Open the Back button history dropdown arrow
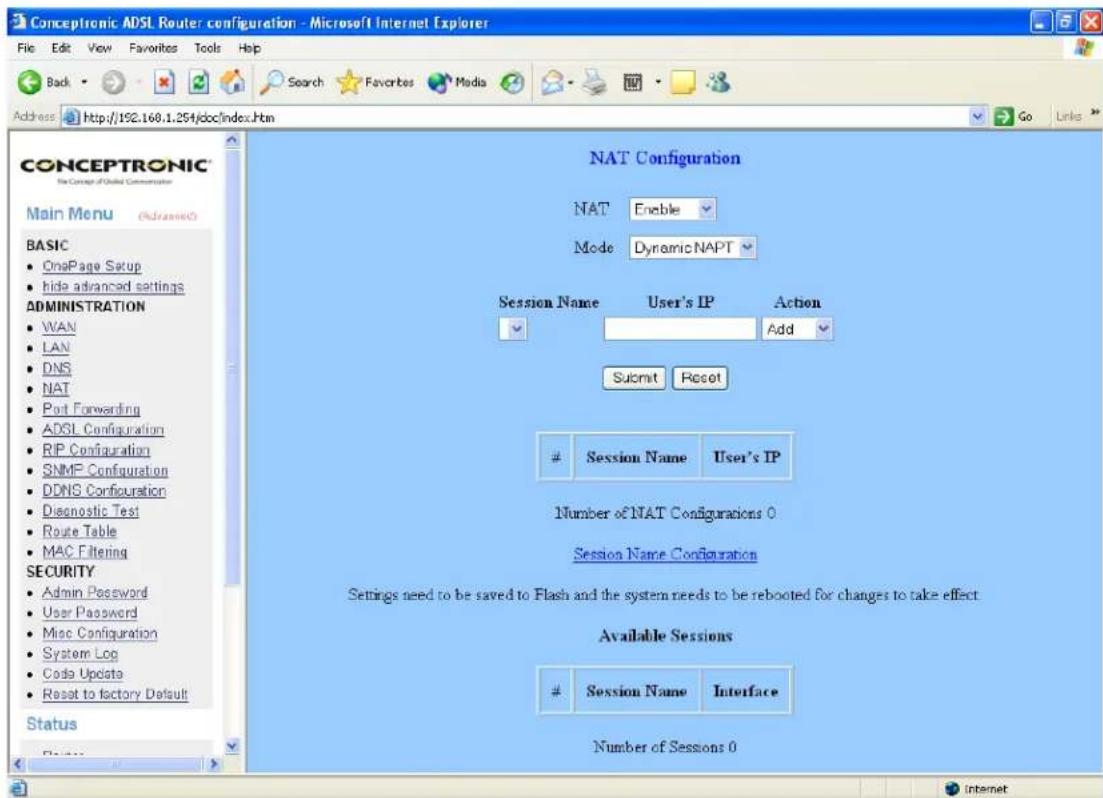Viewport: 1103px width, 798px height. [x=84, y=82]
